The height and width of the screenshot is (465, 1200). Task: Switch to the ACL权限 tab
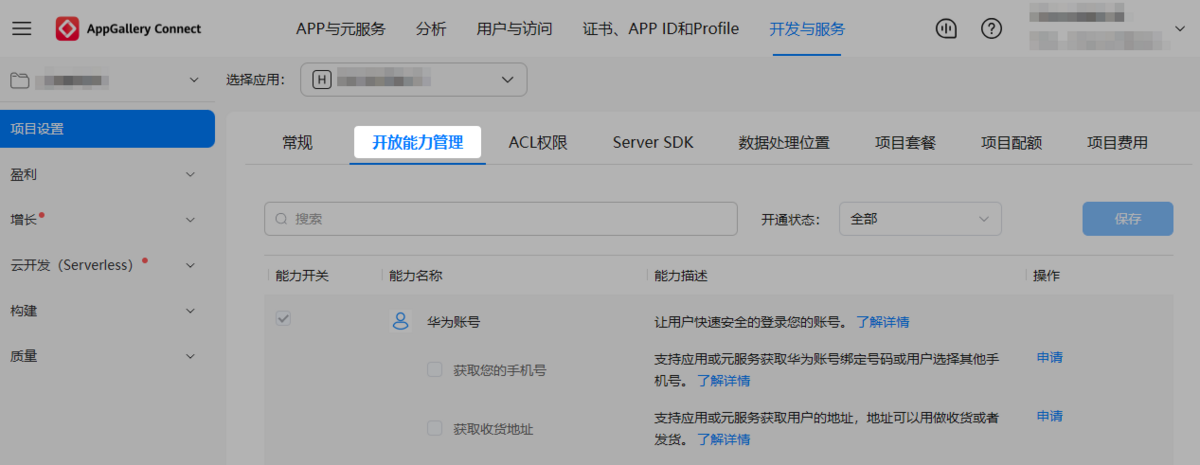pos(538,143)
